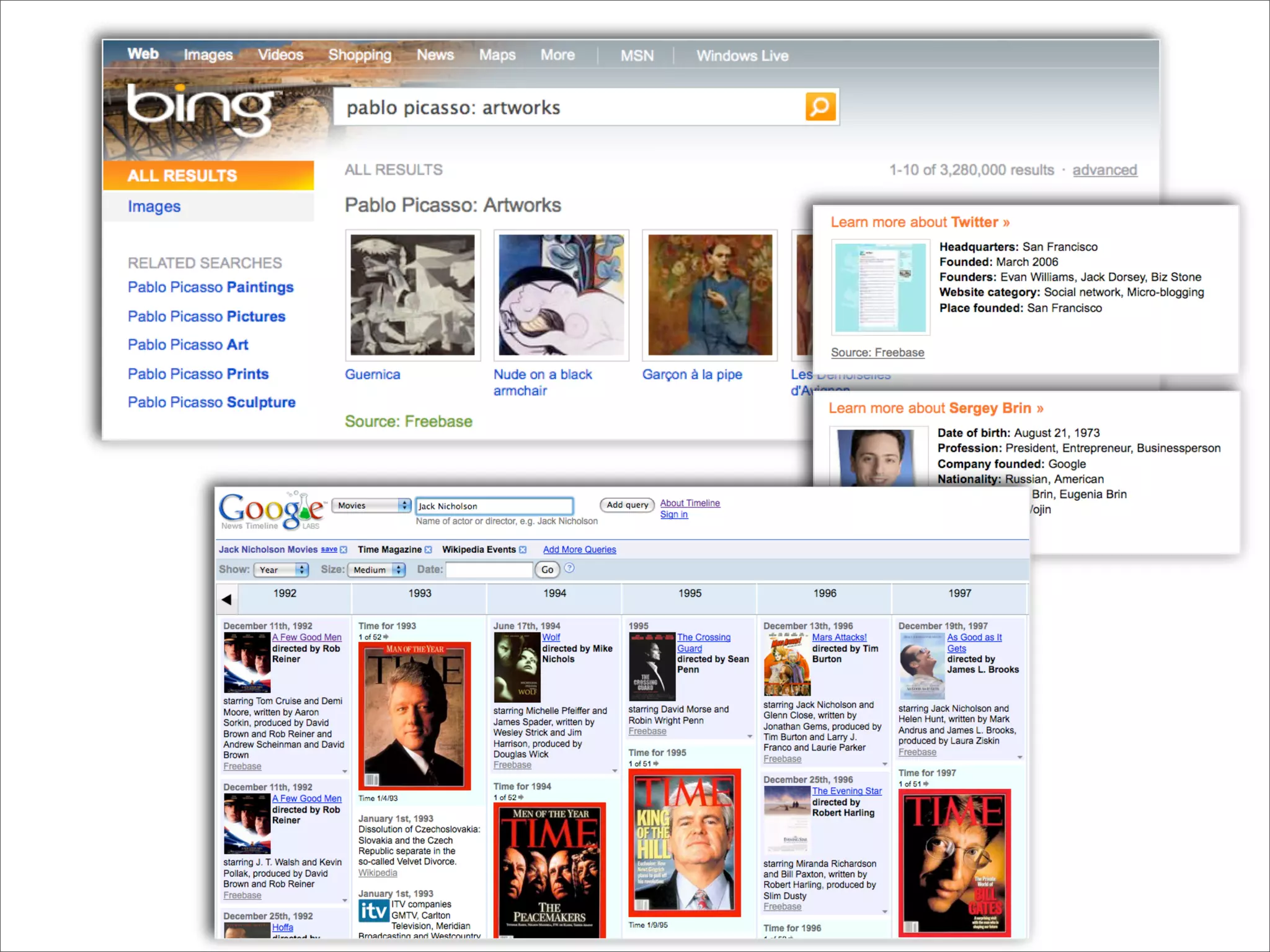
Task: Click the ITV logo in the 1993 column
Action: (373, 911)
